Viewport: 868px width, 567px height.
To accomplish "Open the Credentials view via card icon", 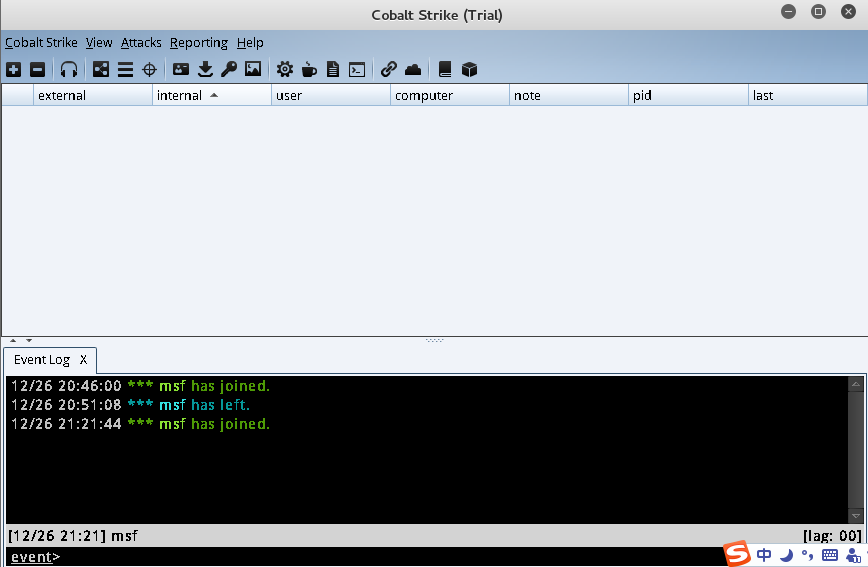I will click(x=181, y=69).
